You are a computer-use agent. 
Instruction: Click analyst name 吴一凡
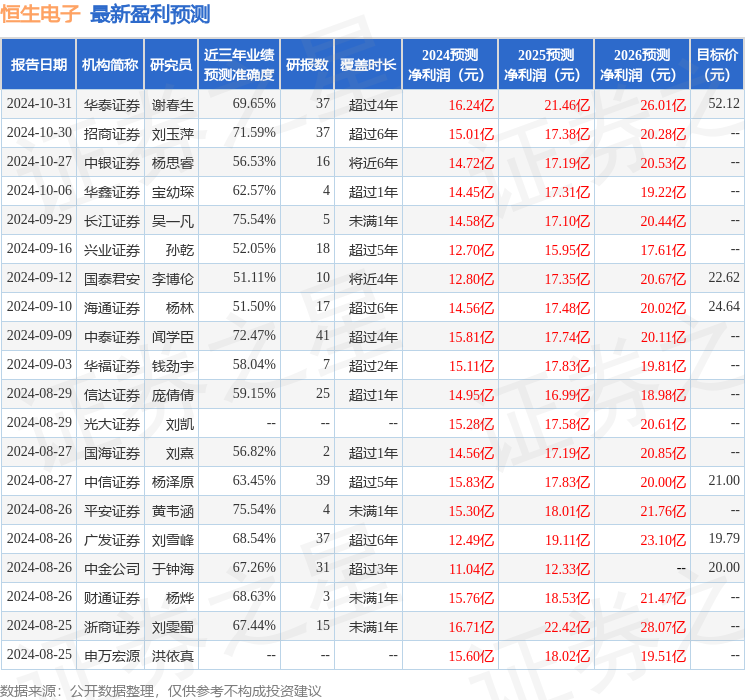coord(172,221)
